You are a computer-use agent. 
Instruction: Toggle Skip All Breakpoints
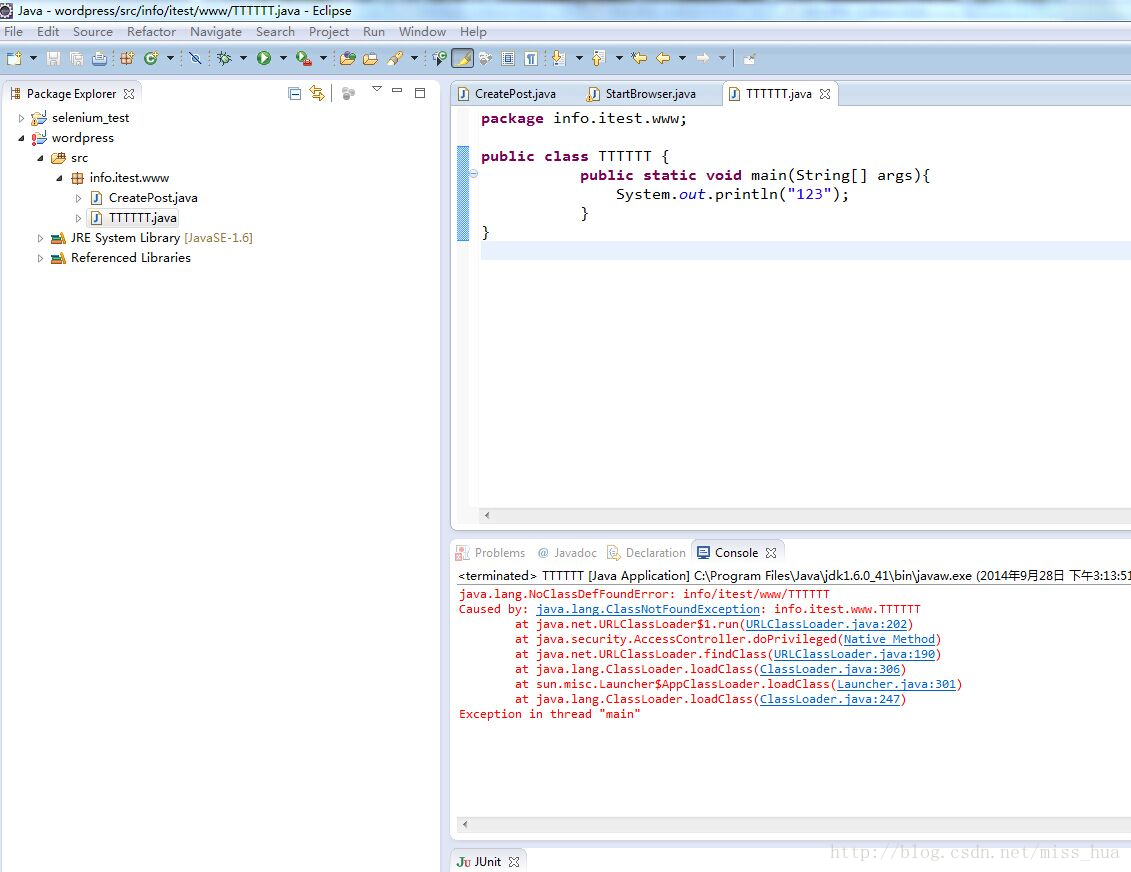[x=195, y=58]
